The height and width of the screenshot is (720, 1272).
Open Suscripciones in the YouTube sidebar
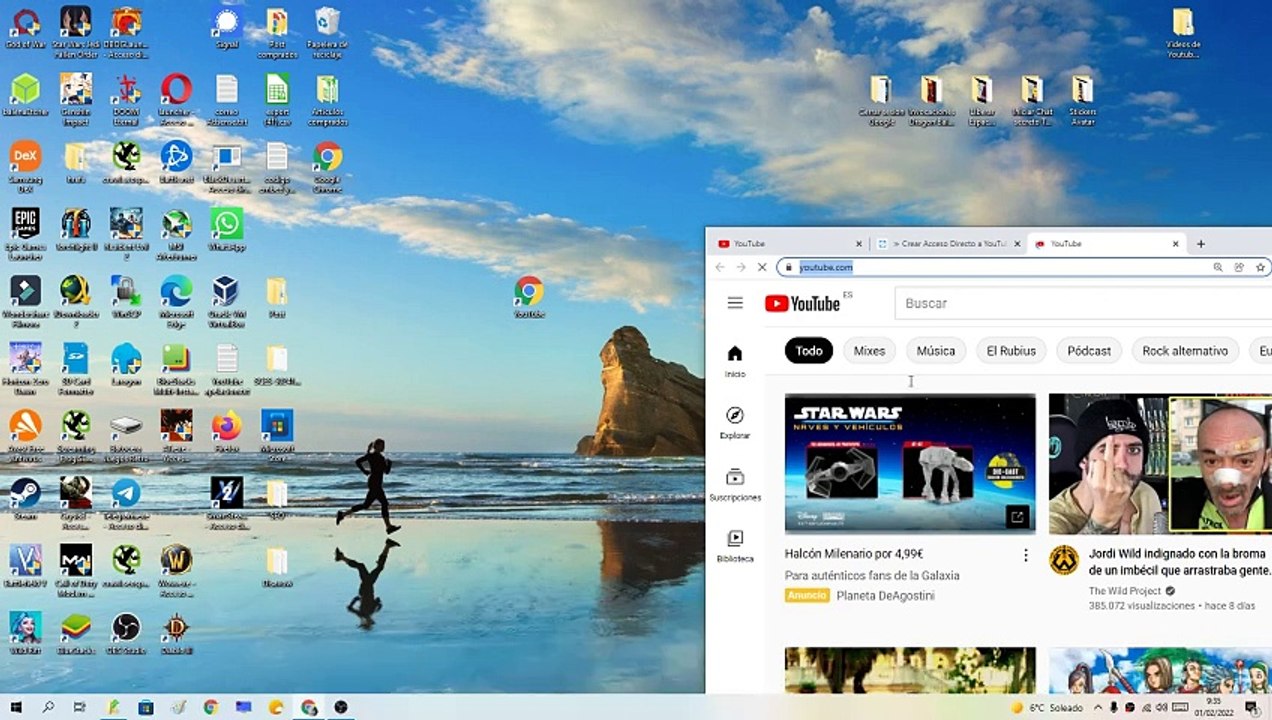[x=735, y=484]
